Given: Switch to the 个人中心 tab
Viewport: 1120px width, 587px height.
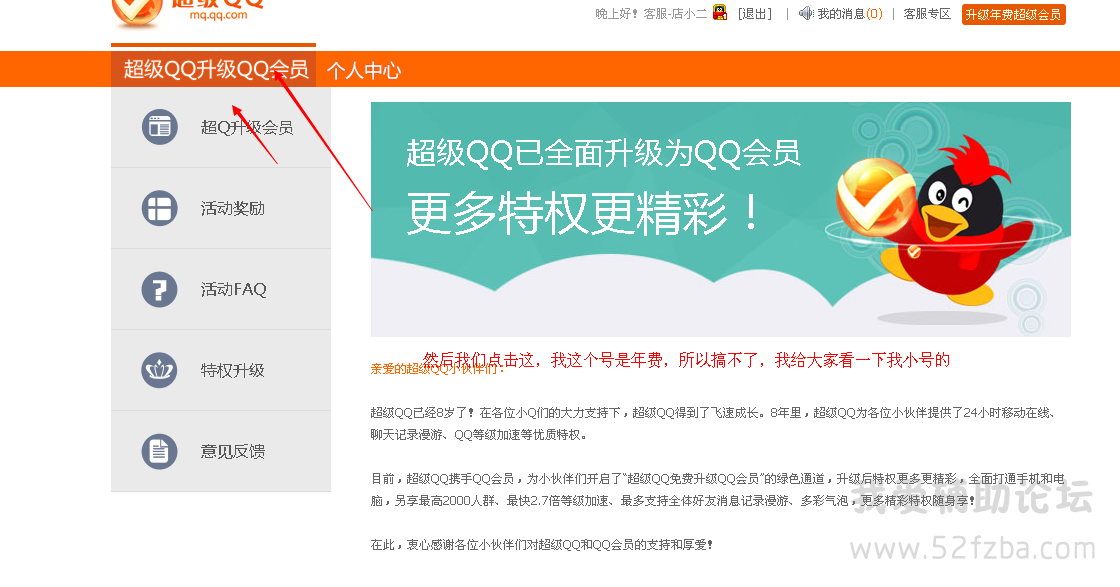Looking at the screenshot, I should click(x=364, y=70).
